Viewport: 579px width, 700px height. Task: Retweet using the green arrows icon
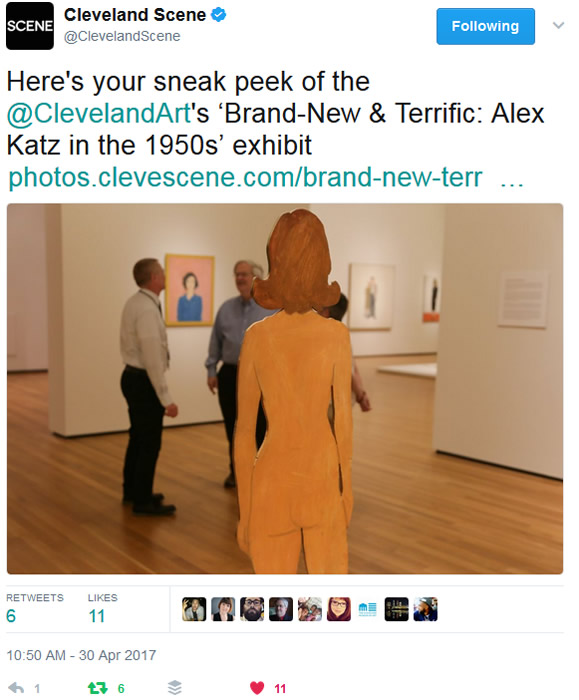click(x=97, y=688)
